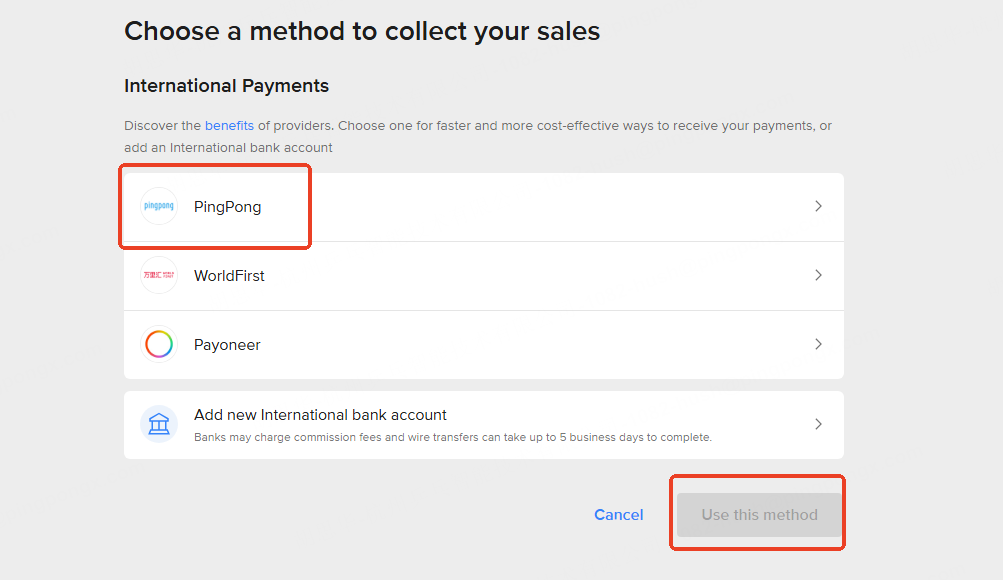Open the blue "benefits" link

229,126
